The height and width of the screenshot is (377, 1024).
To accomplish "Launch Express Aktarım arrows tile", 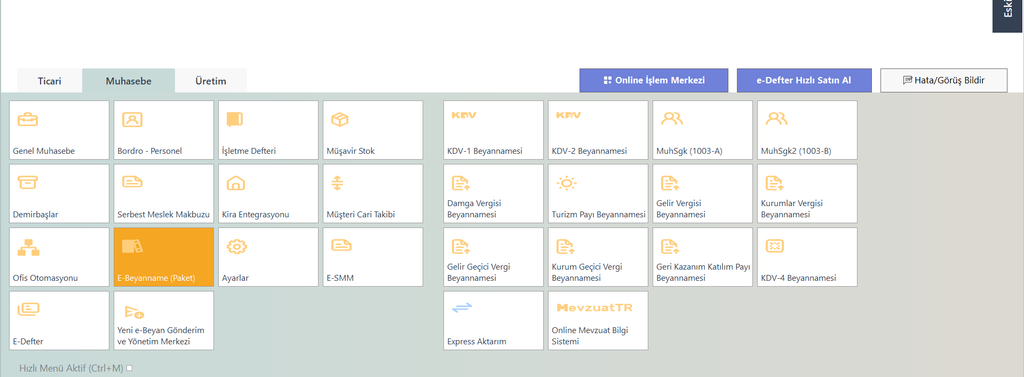I will pyautogui.click(x=493, y=320).
